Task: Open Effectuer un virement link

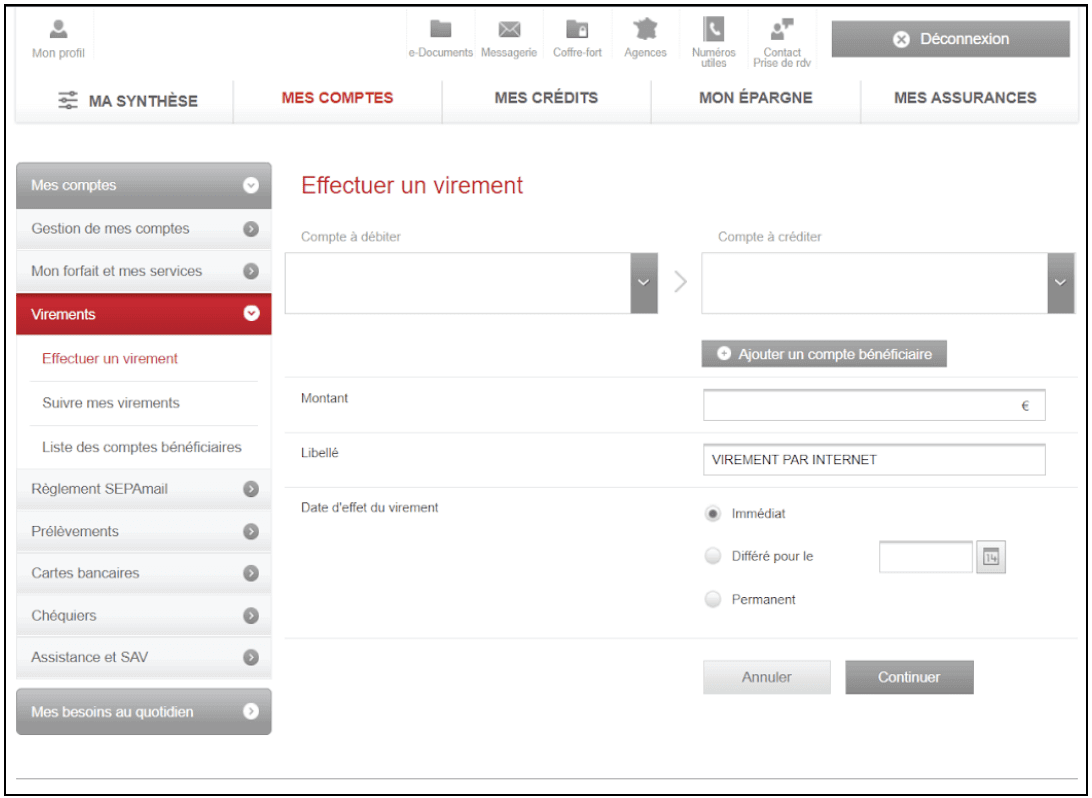Action: tap(110, 359)
